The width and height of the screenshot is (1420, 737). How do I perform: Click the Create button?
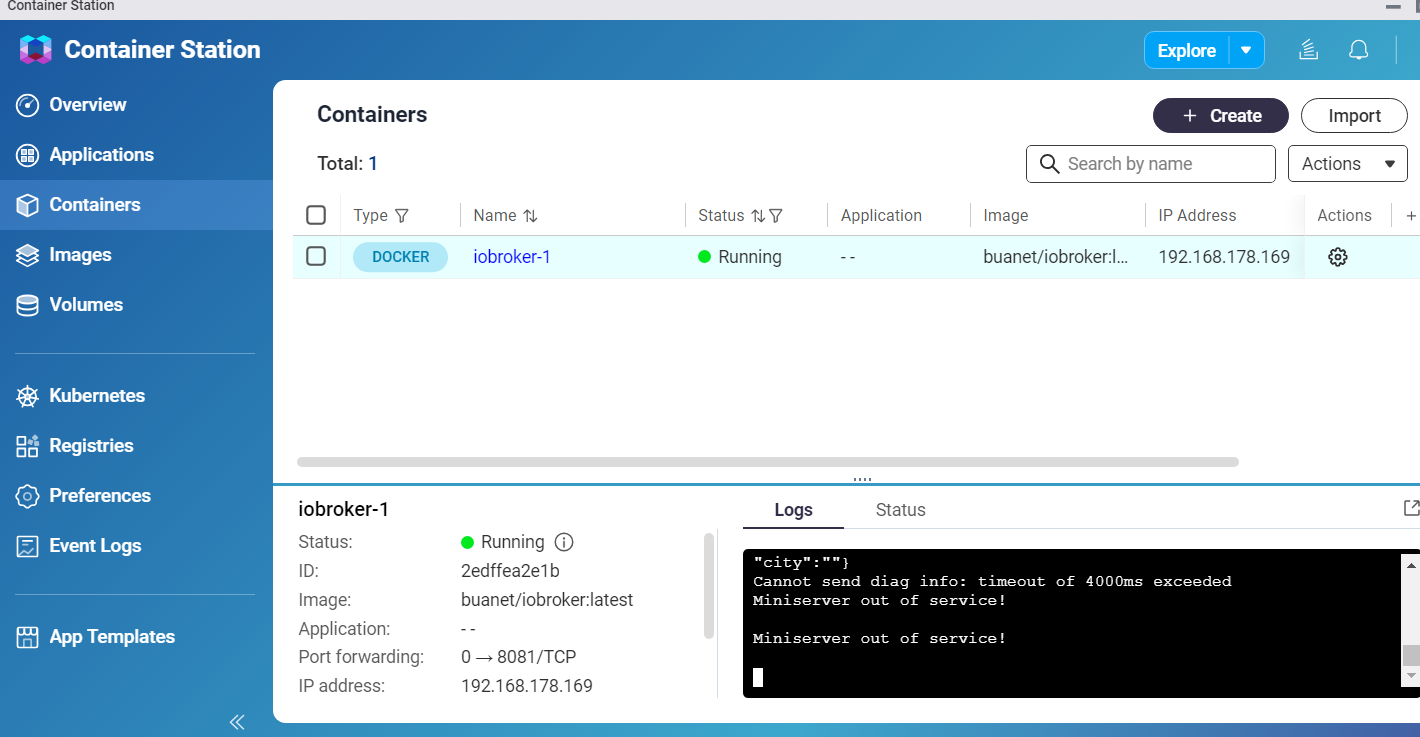(x=1220, y=116)
